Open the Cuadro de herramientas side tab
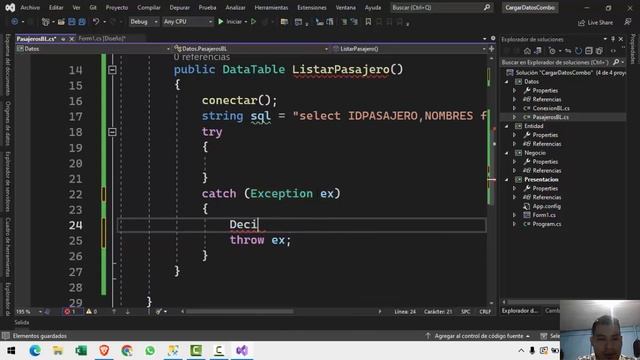 click(7, 247)
